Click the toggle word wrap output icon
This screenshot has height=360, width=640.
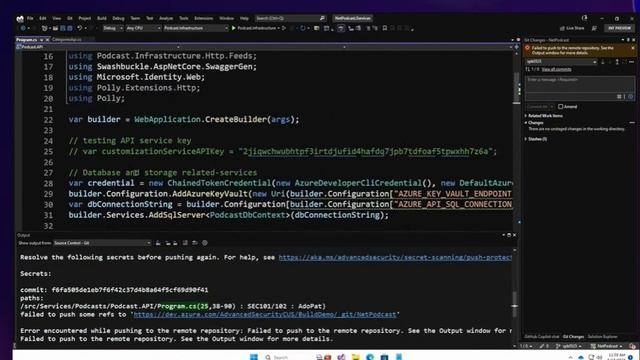(x=195, y=243)
